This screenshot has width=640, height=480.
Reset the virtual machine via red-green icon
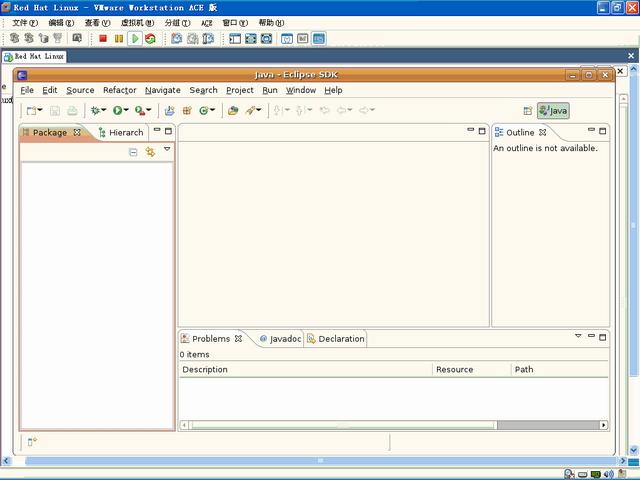pyautogui.click(x=150, y=39)
